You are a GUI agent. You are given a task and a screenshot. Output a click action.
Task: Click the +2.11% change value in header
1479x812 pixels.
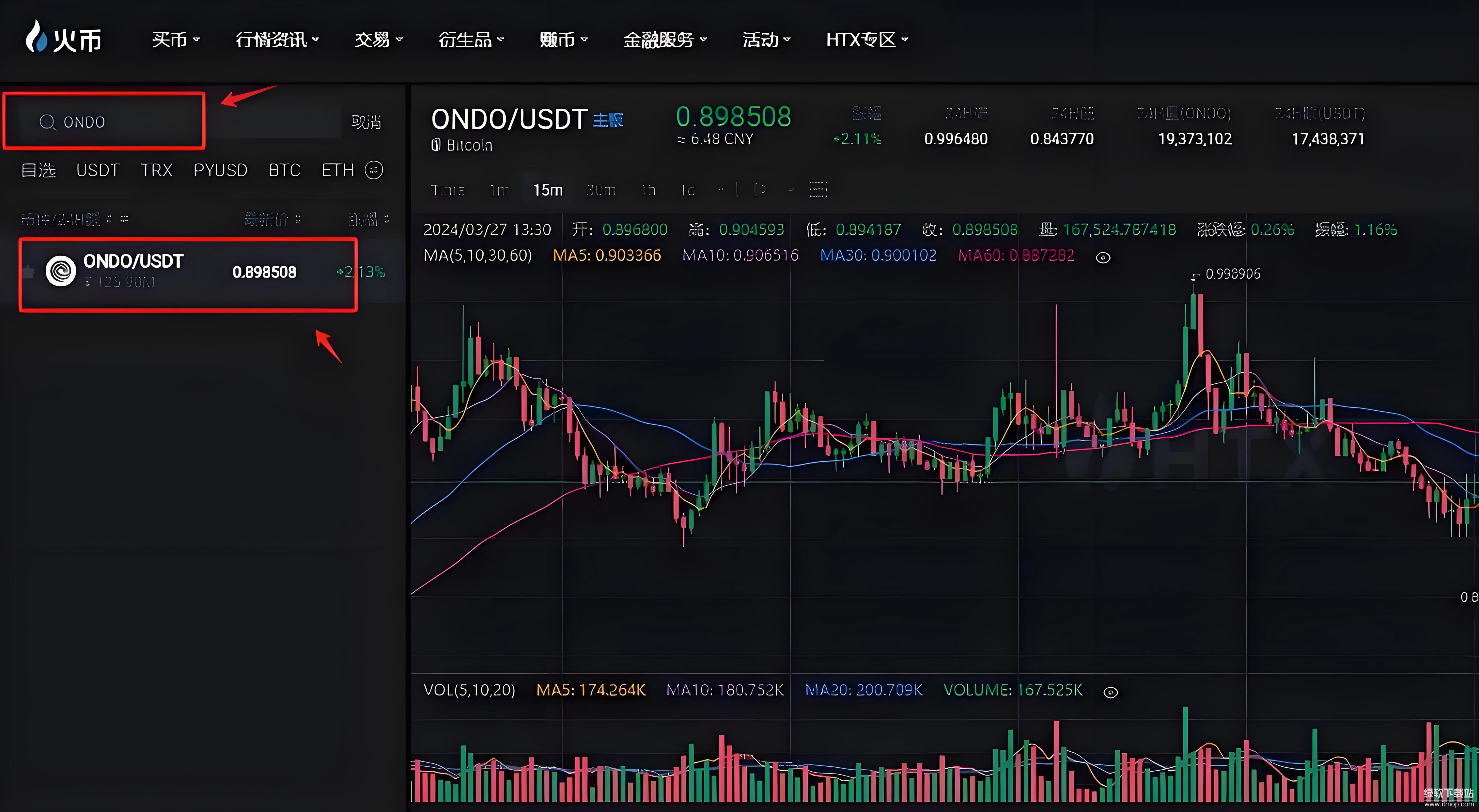point(857,139)
